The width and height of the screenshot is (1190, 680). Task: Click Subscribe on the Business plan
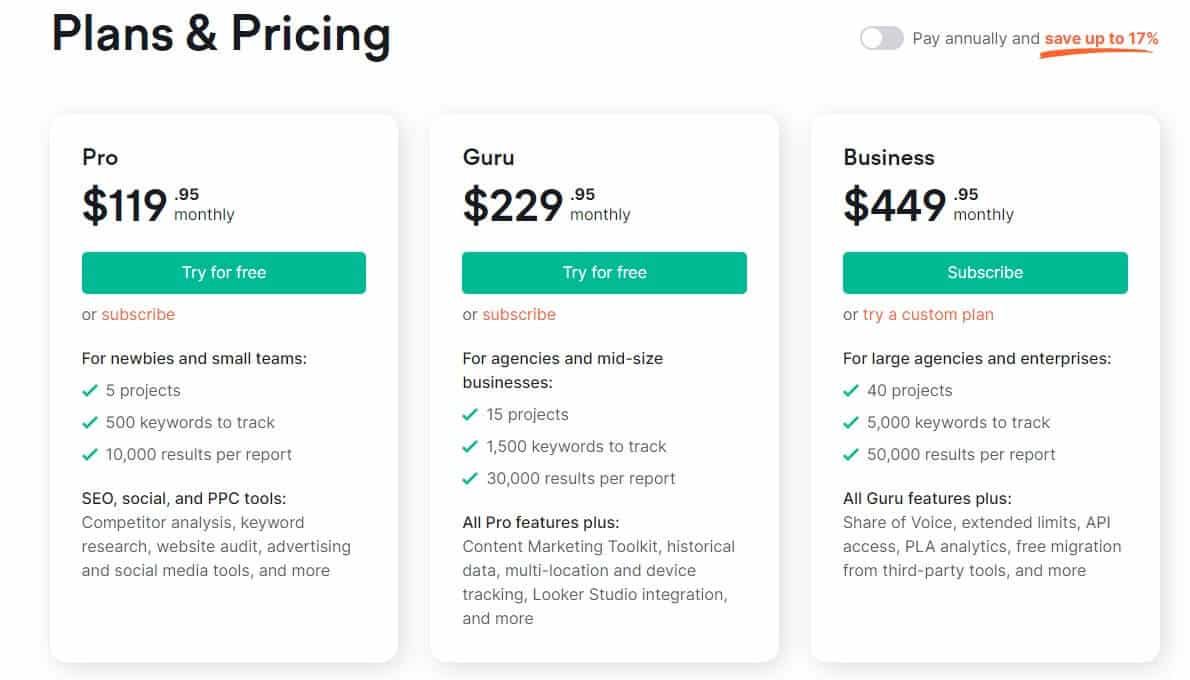click(984, 272)
